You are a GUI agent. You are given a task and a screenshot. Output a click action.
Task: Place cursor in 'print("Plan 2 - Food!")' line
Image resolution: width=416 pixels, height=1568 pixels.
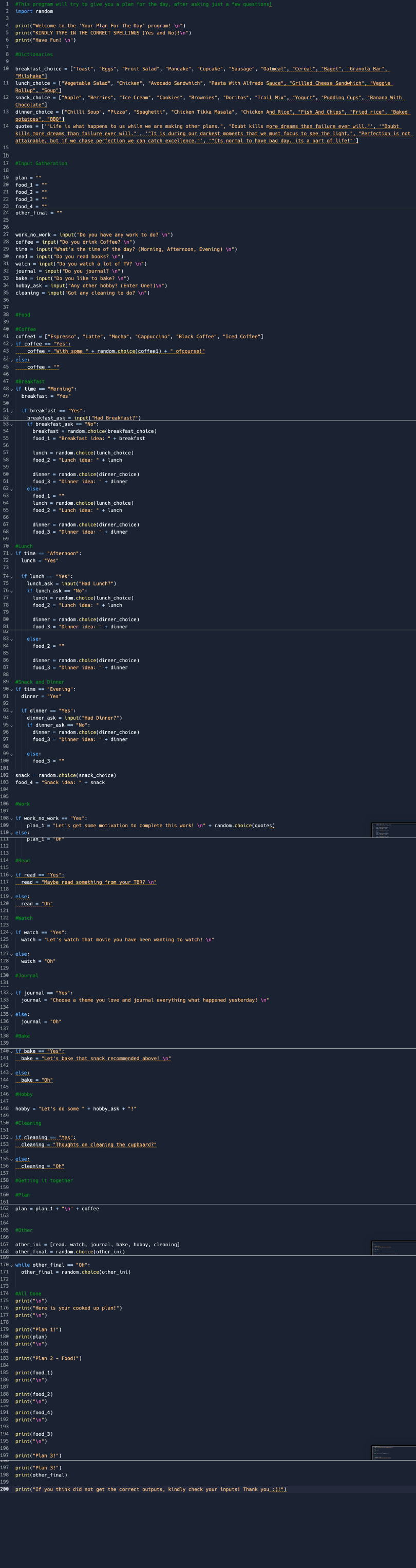click(48, 1358)
